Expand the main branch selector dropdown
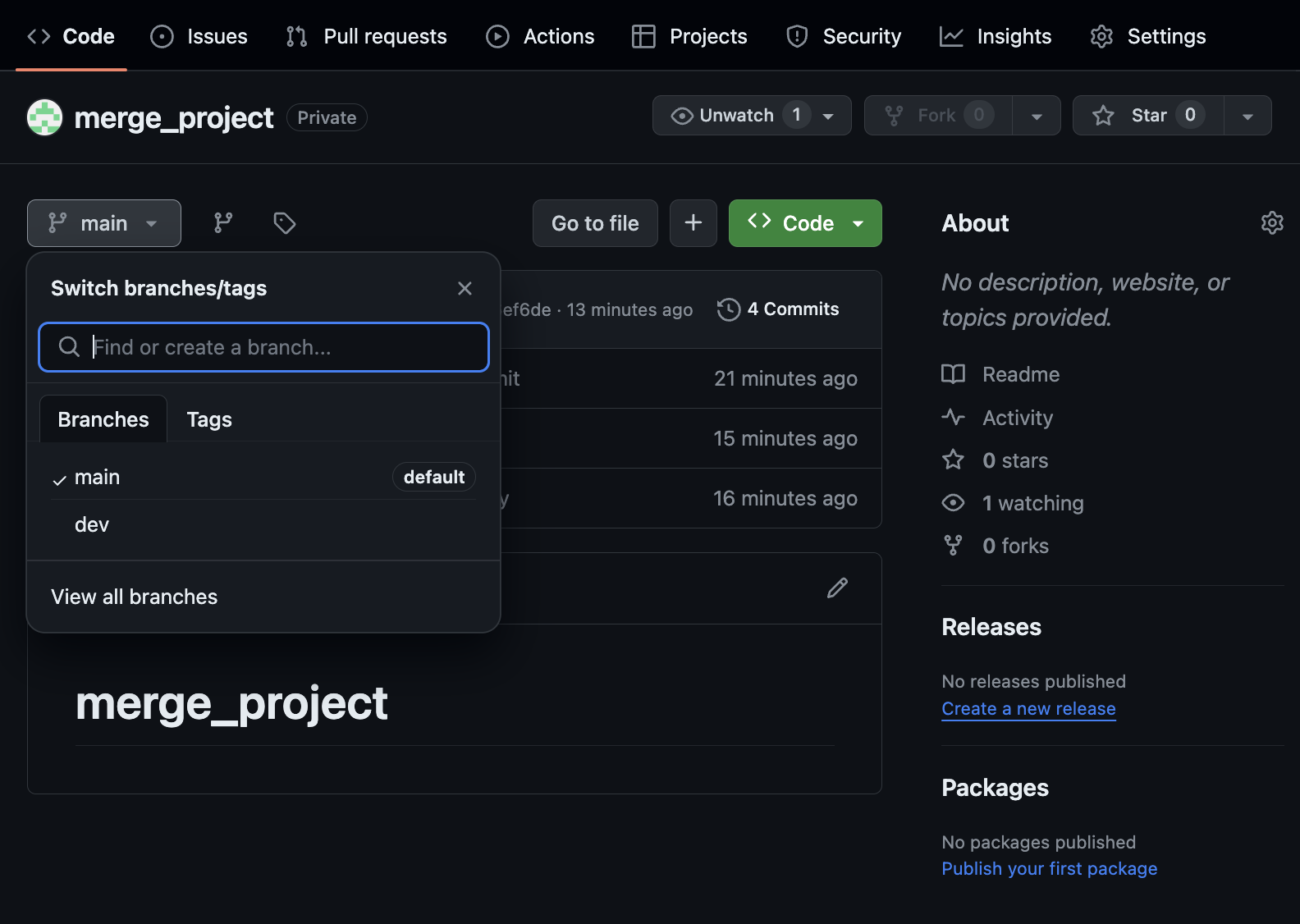The width and height of the screenshot is (1300, 924). click(x=104, y=223)
